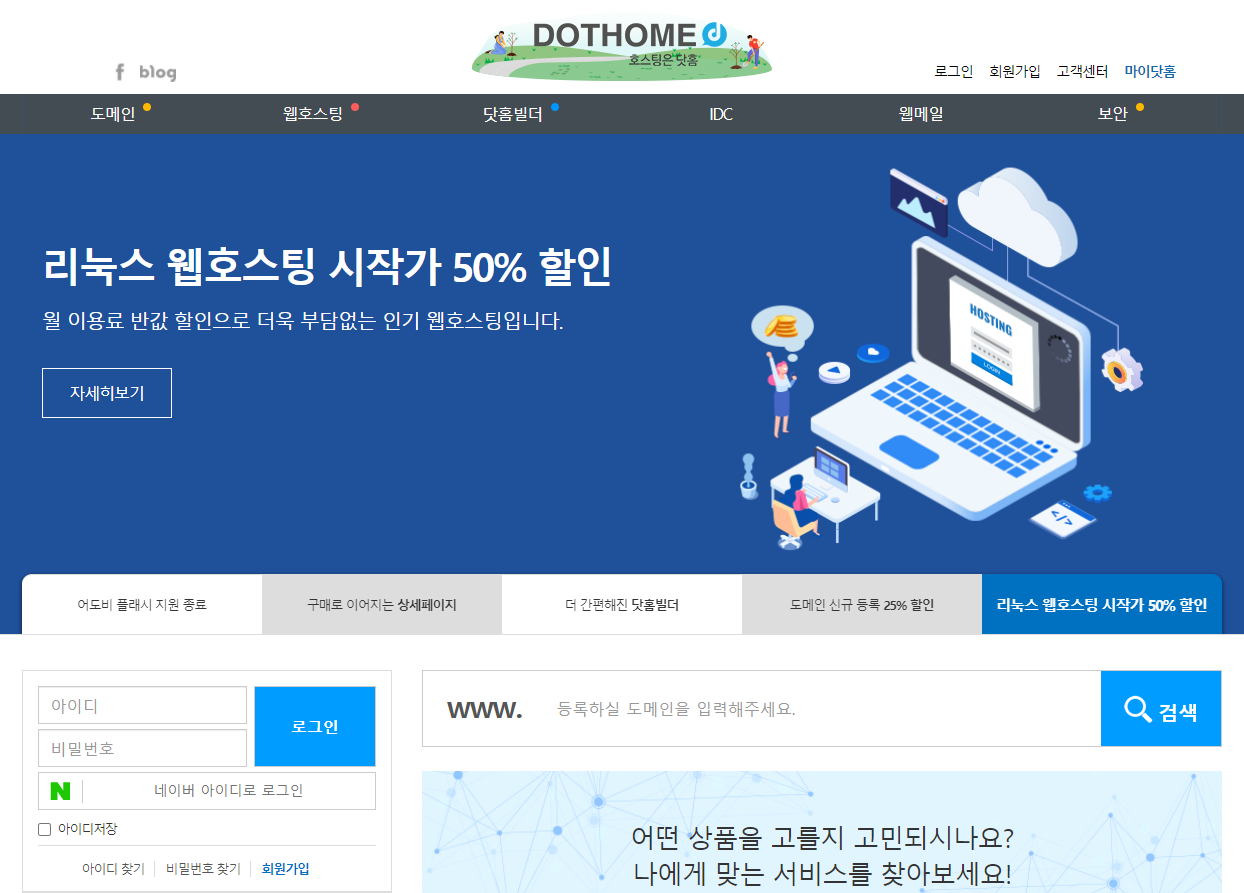Click the 월 이용료 반값 할인 subtitle text
This screenshot has height=893, width=1244.
(x=303, y=322)
